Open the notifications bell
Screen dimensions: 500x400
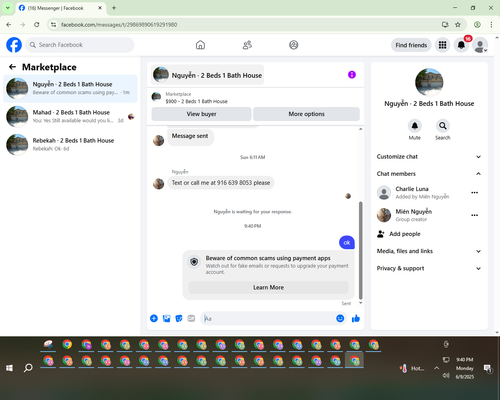point(461,45)
